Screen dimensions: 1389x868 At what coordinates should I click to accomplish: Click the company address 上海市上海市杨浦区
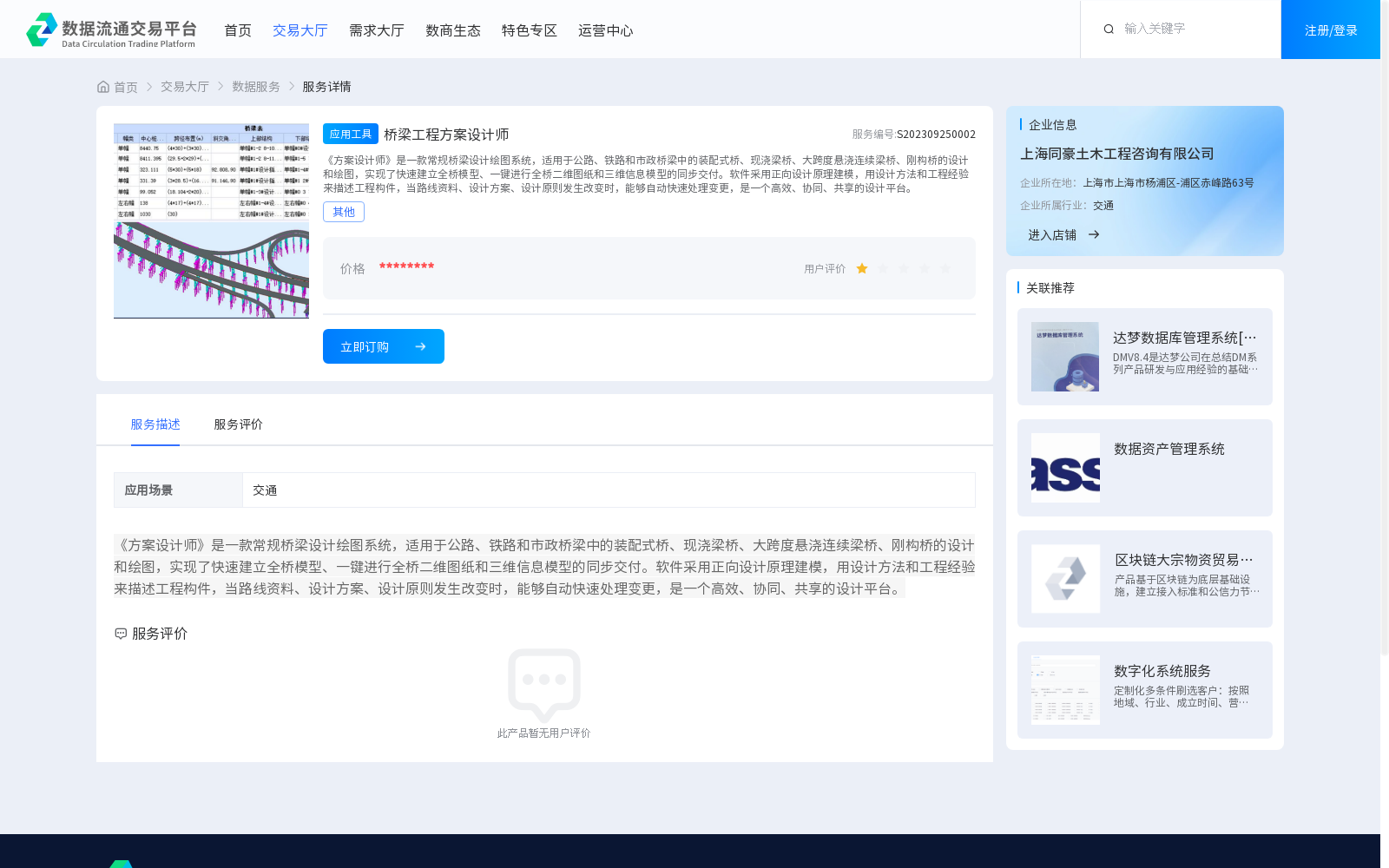coord(1168,183)
